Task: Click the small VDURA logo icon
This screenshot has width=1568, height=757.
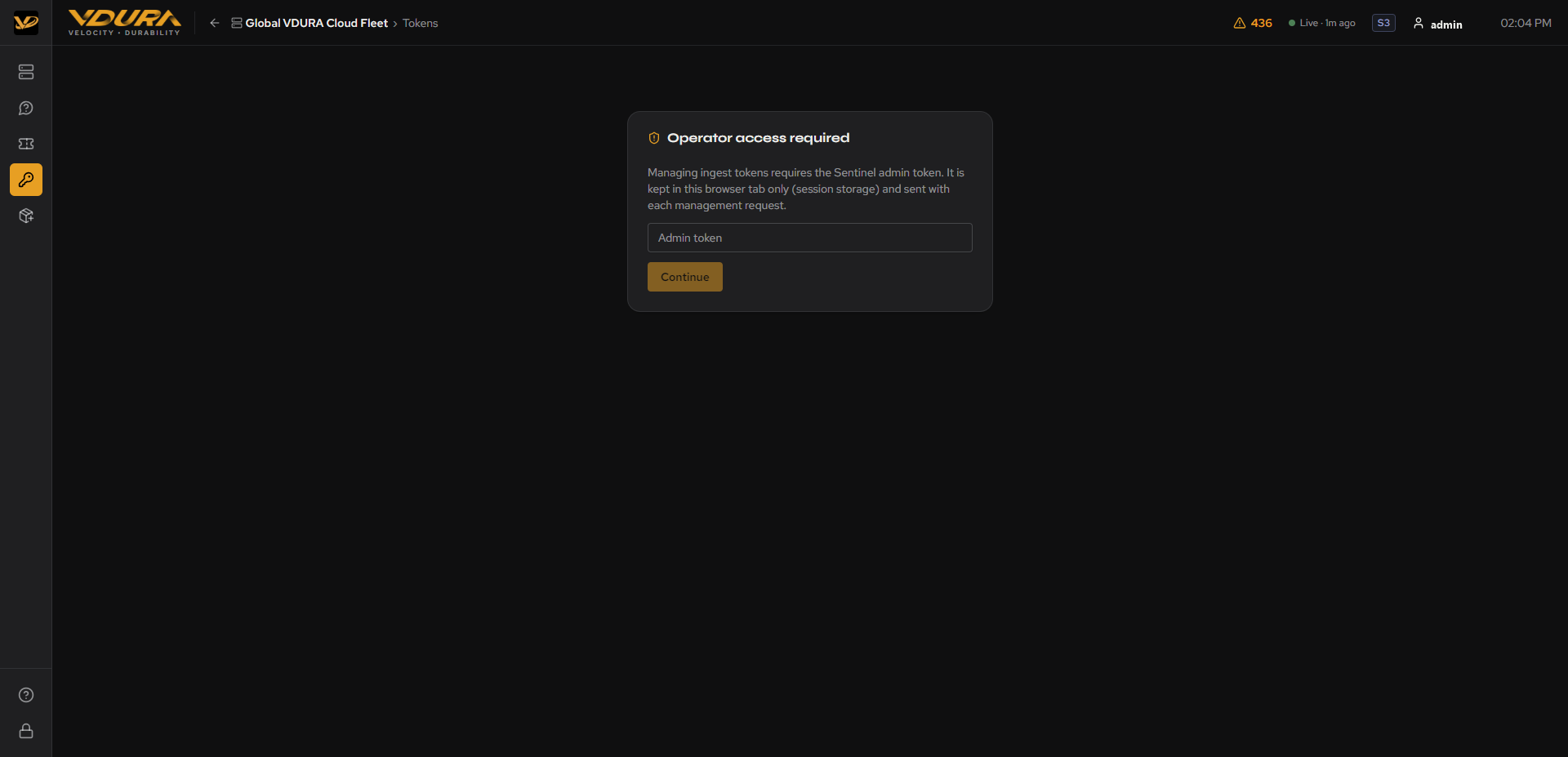Action: pos(26,23)
